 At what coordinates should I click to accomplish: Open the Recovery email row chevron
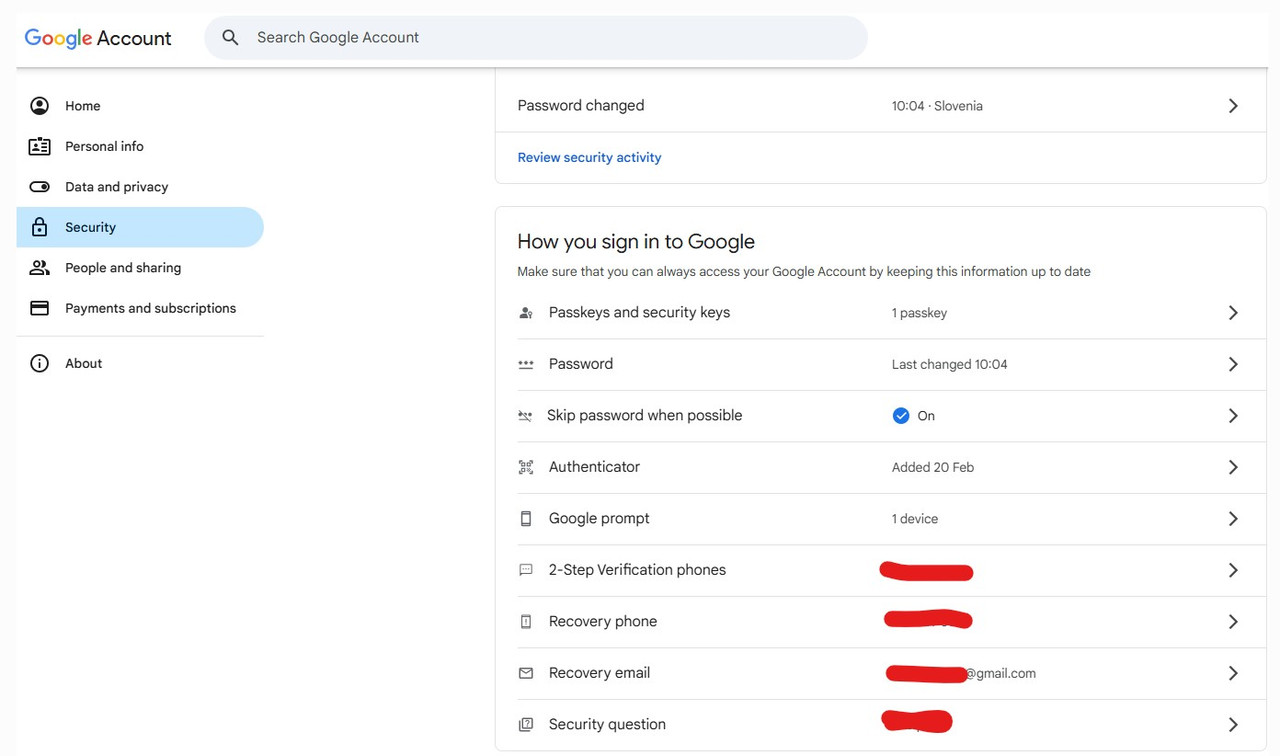(1233, 673)
